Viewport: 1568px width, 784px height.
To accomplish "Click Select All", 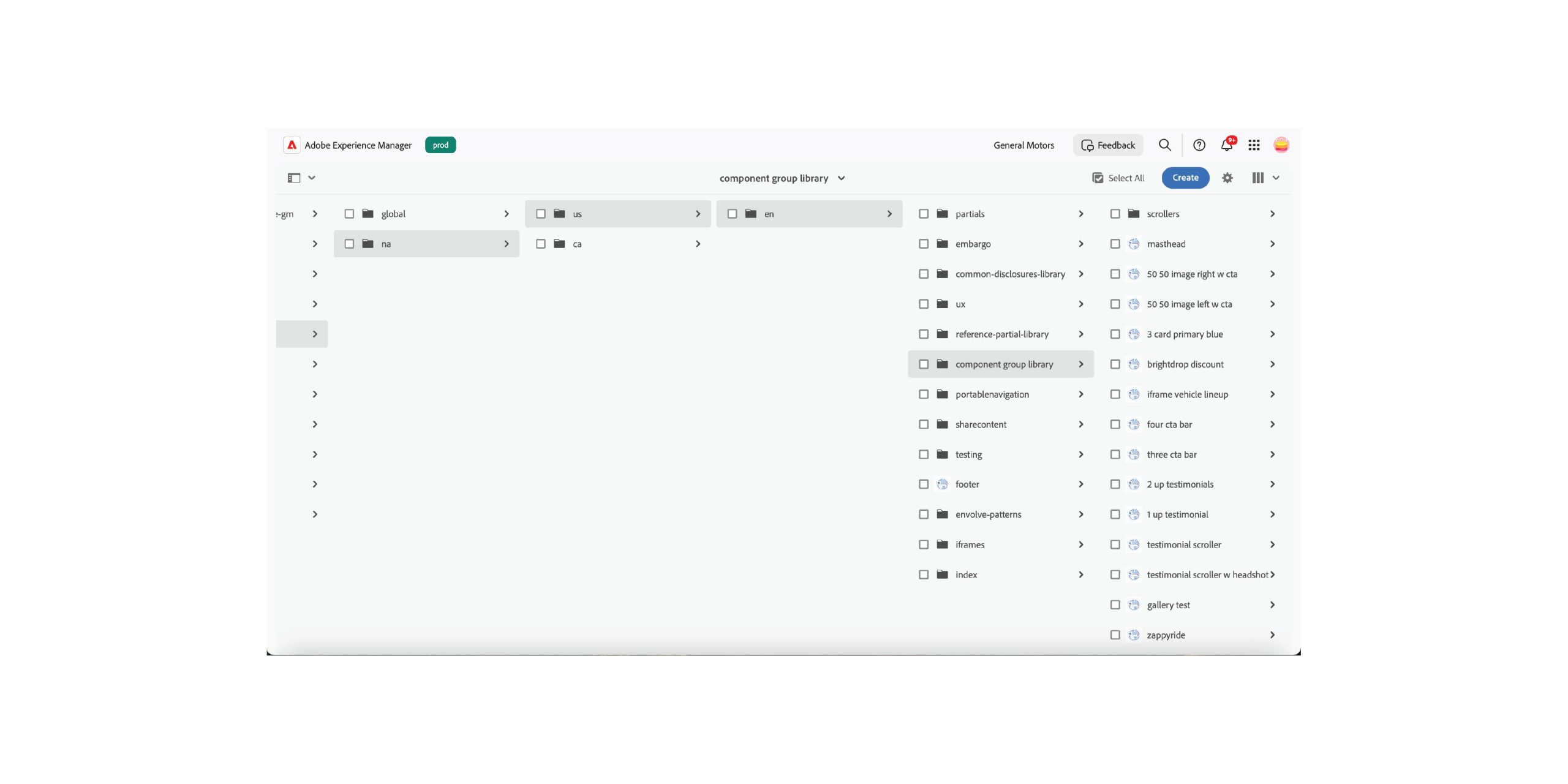I will (1118, 178).
